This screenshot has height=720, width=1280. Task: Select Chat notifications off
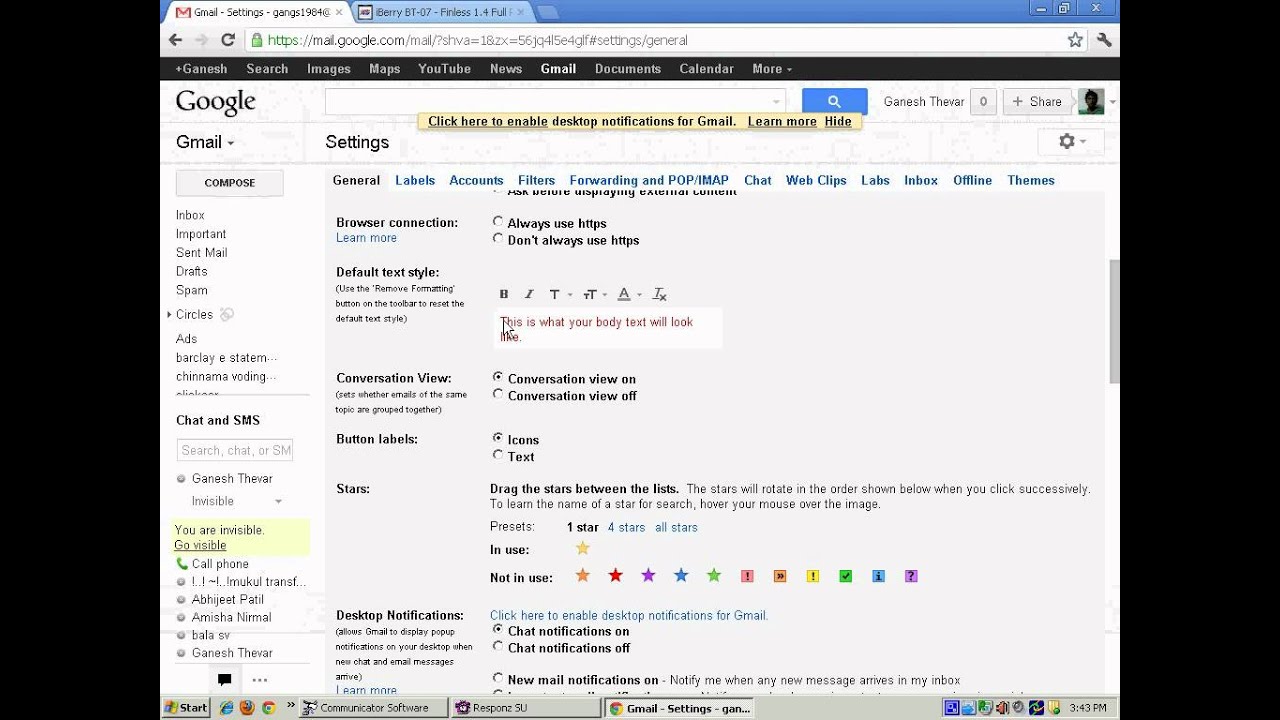(498, 647)
